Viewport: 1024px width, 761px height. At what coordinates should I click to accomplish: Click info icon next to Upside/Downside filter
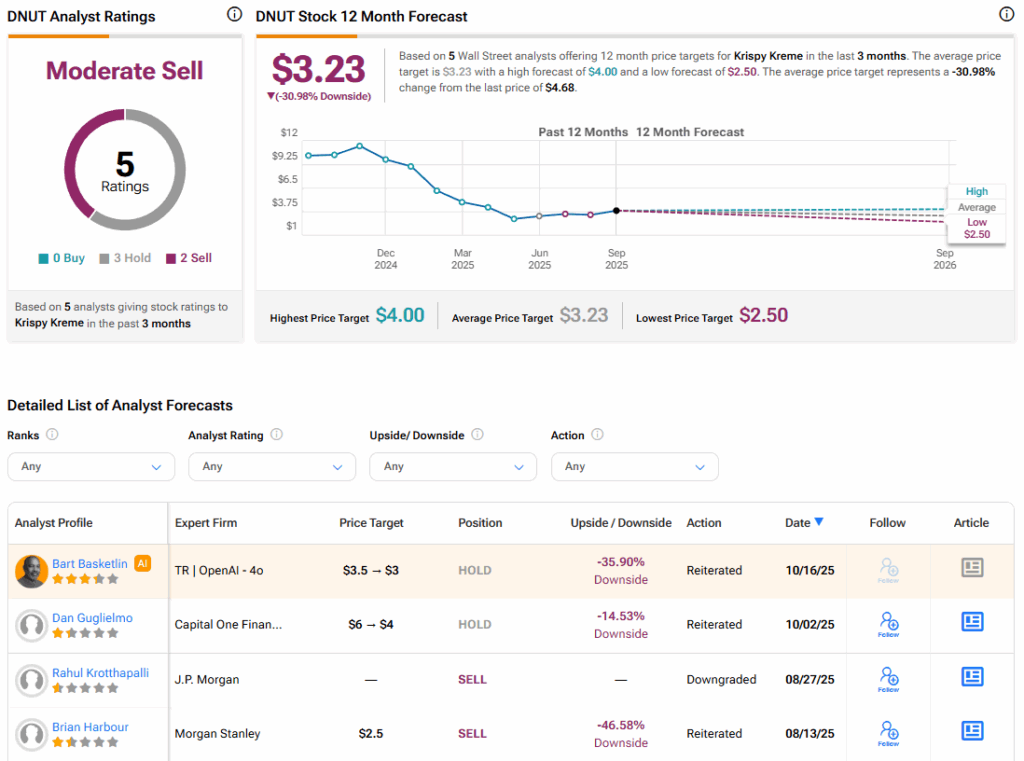477,435
